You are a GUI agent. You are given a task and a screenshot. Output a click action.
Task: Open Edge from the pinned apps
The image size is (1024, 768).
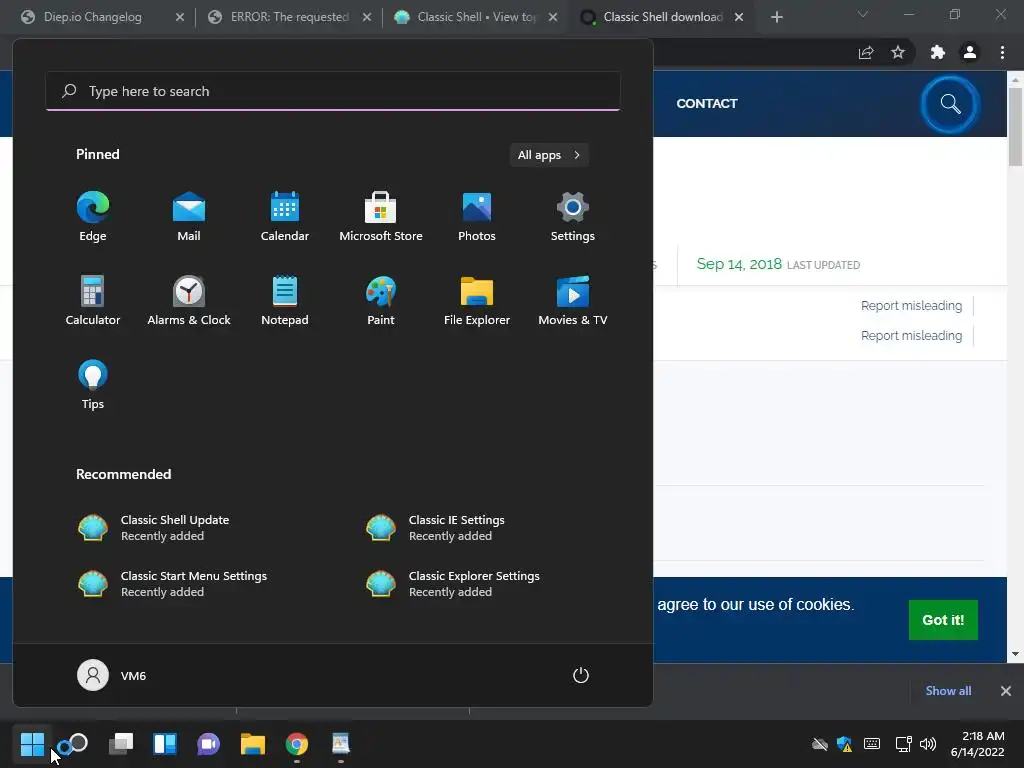93,217
